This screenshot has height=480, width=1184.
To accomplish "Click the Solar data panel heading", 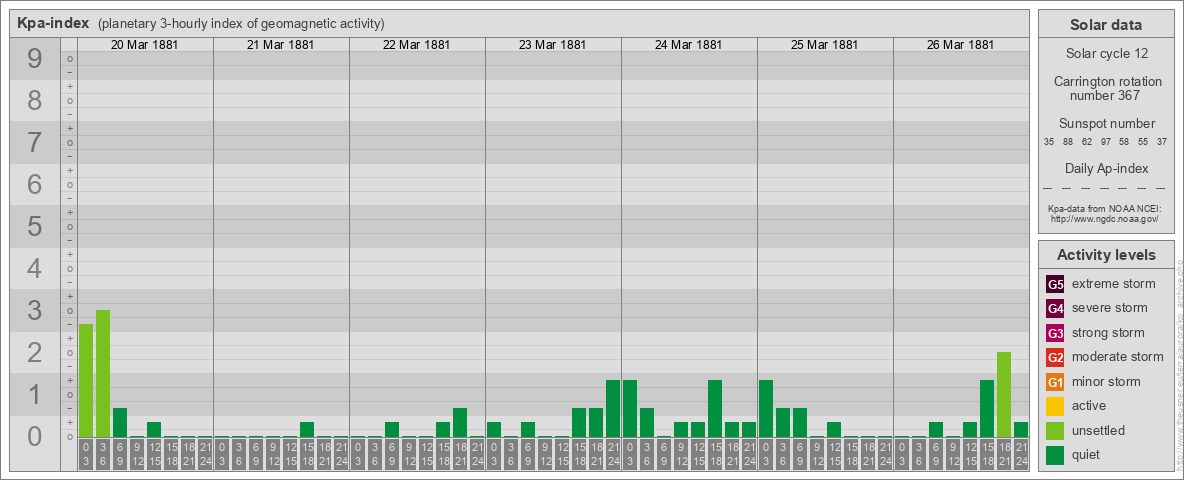I will [x=1105, y=25].
